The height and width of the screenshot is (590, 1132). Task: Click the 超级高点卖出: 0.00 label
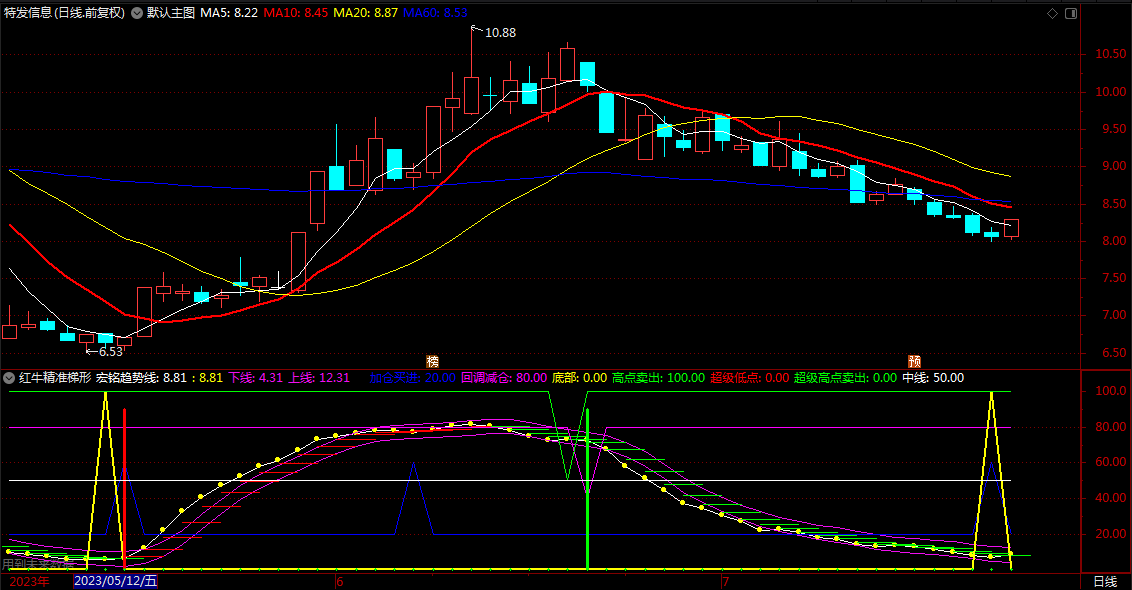845,378
